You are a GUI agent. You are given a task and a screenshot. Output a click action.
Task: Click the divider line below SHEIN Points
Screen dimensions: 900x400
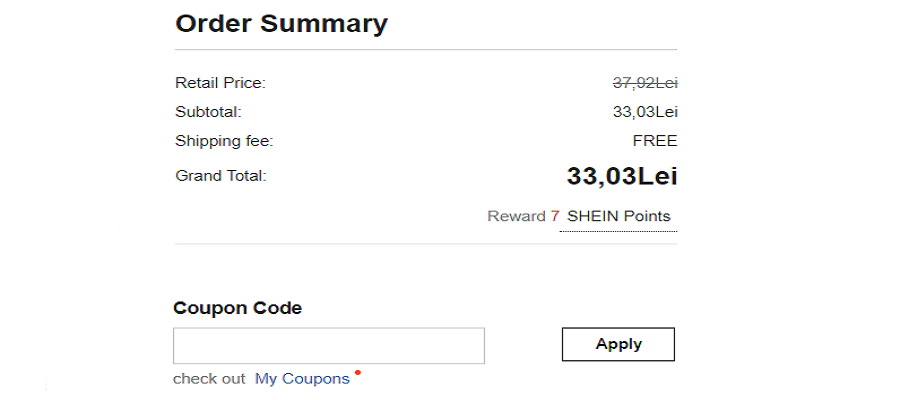426,244
